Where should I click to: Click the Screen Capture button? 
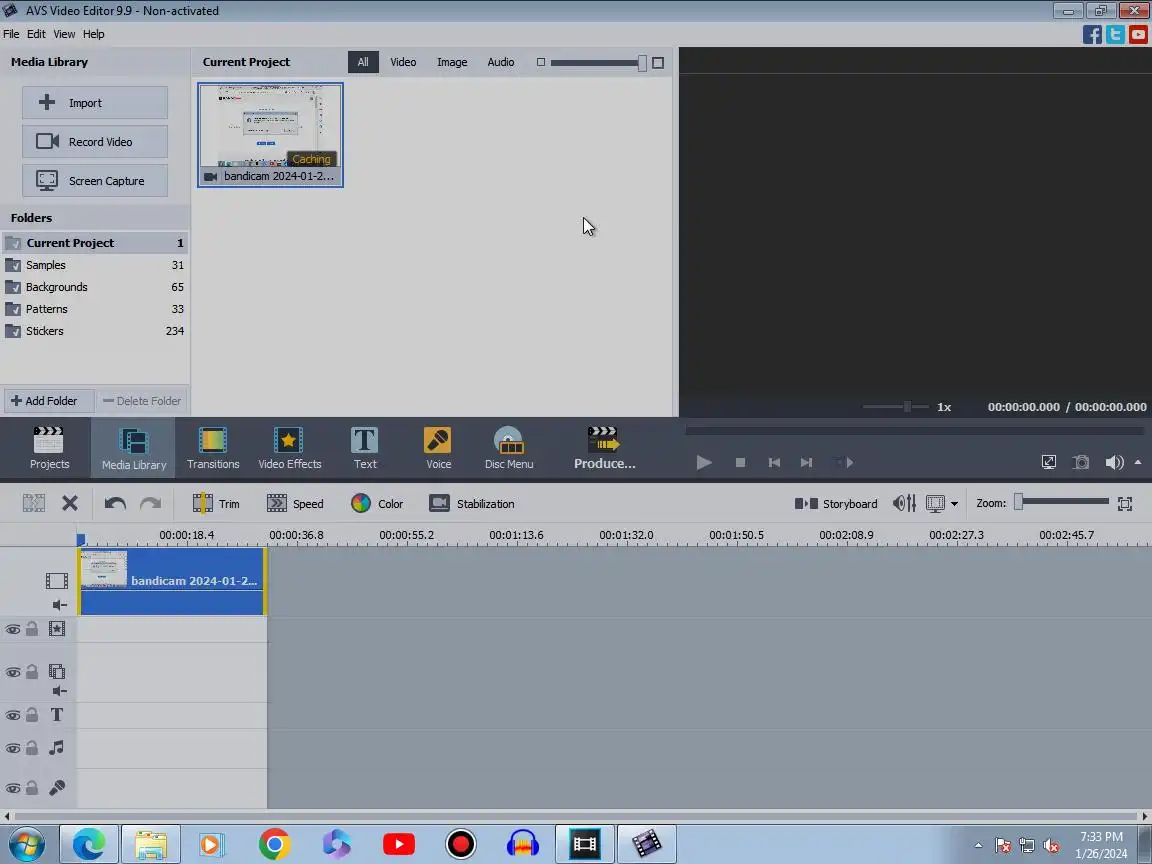95,181
